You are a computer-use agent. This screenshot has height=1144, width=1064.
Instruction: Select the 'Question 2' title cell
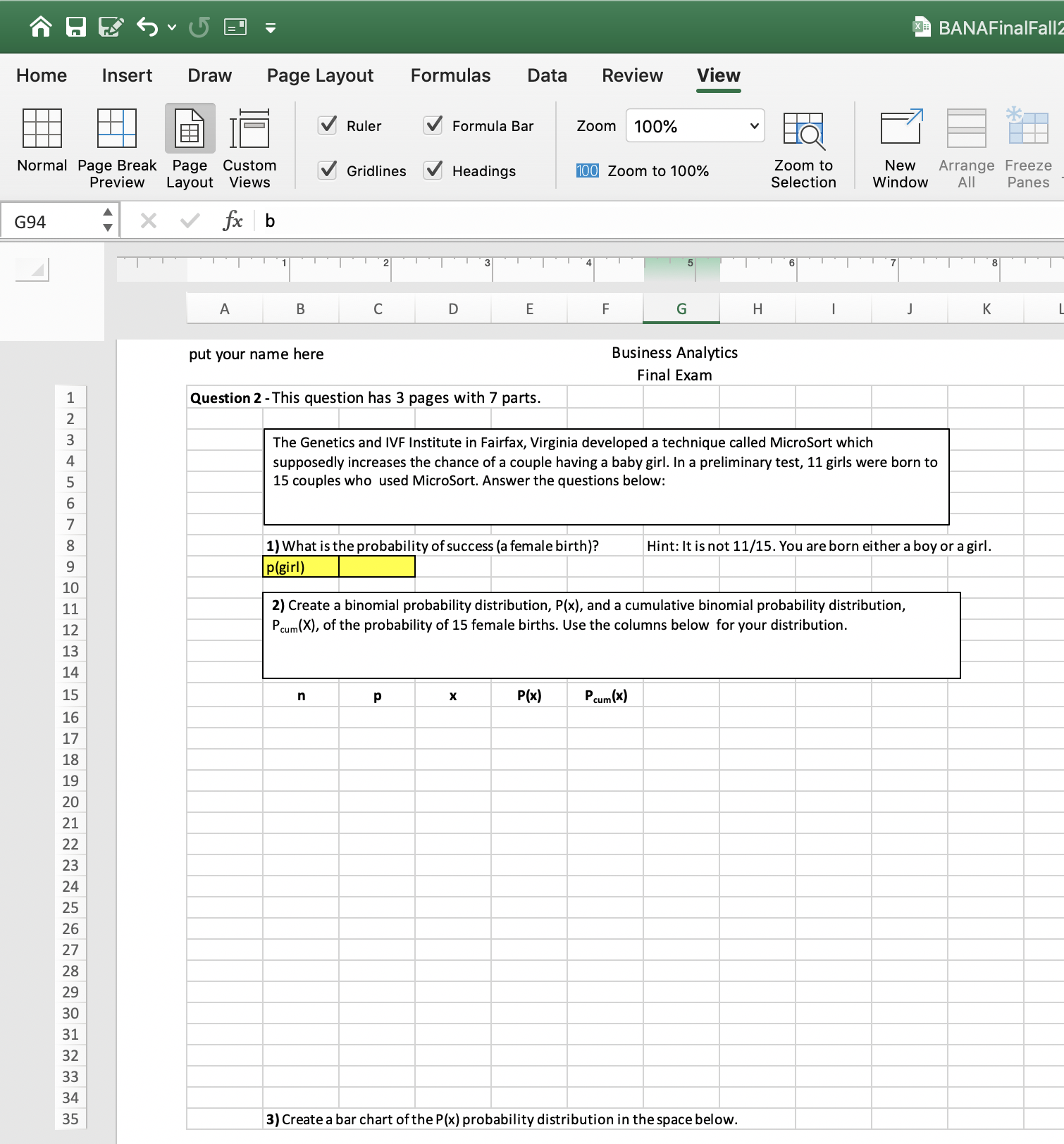click(225, 397)
